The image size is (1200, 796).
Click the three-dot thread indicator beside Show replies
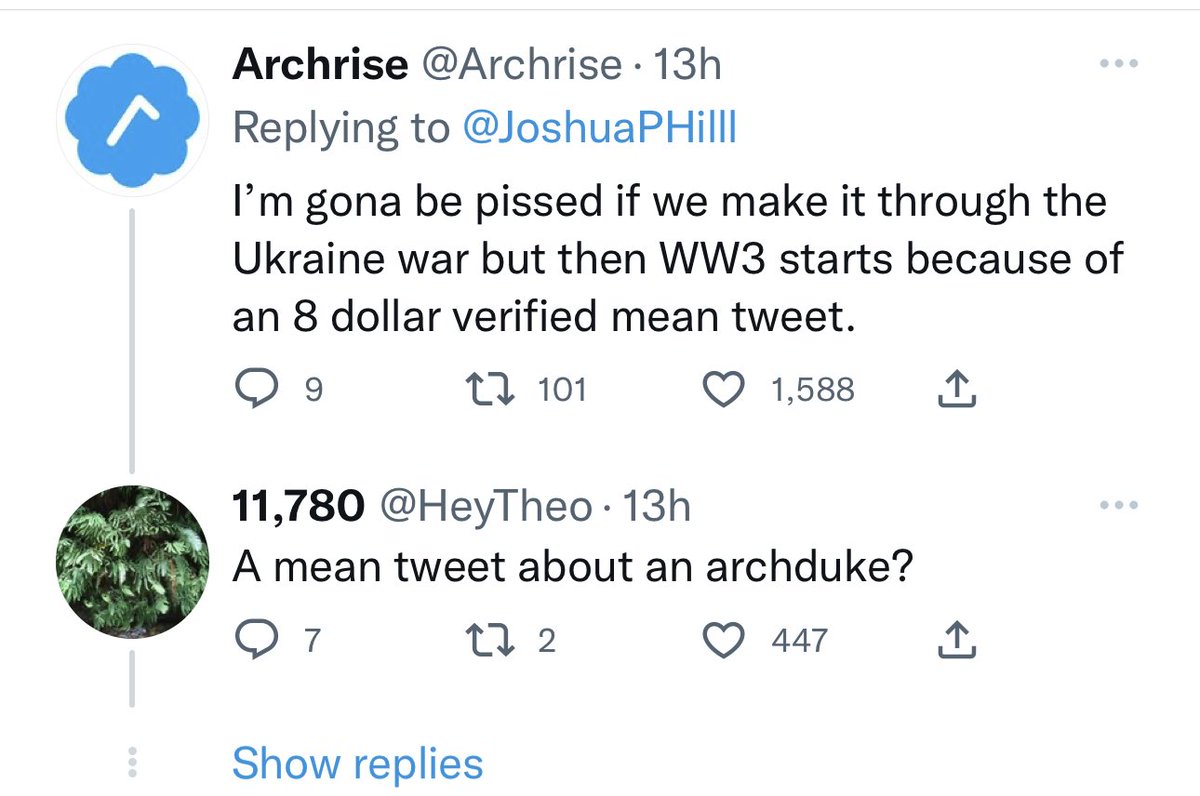click(x=133, y=764)
